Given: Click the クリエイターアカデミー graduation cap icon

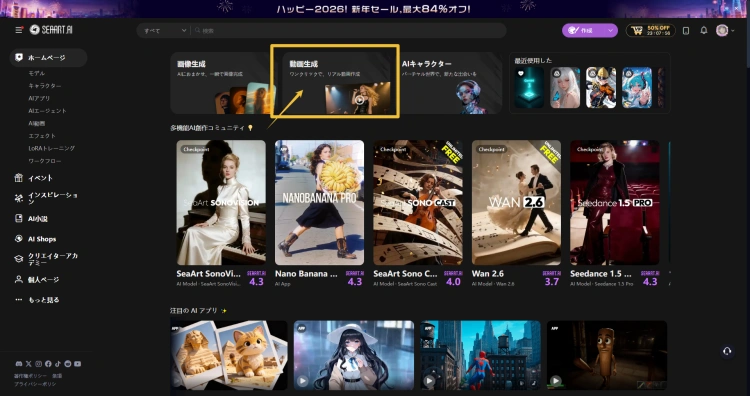Looking at the screenshot, I should [19, 259].
